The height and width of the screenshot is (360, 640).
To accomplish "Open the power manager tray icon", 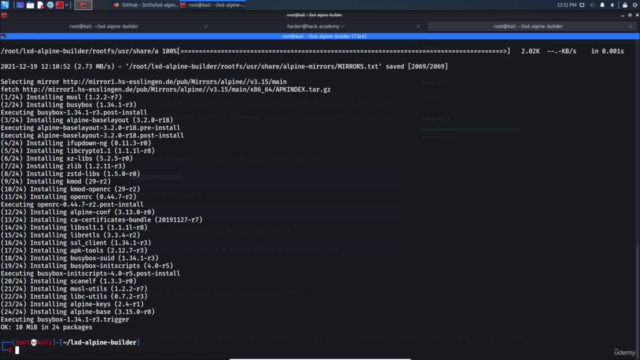I will click(612, 5).
